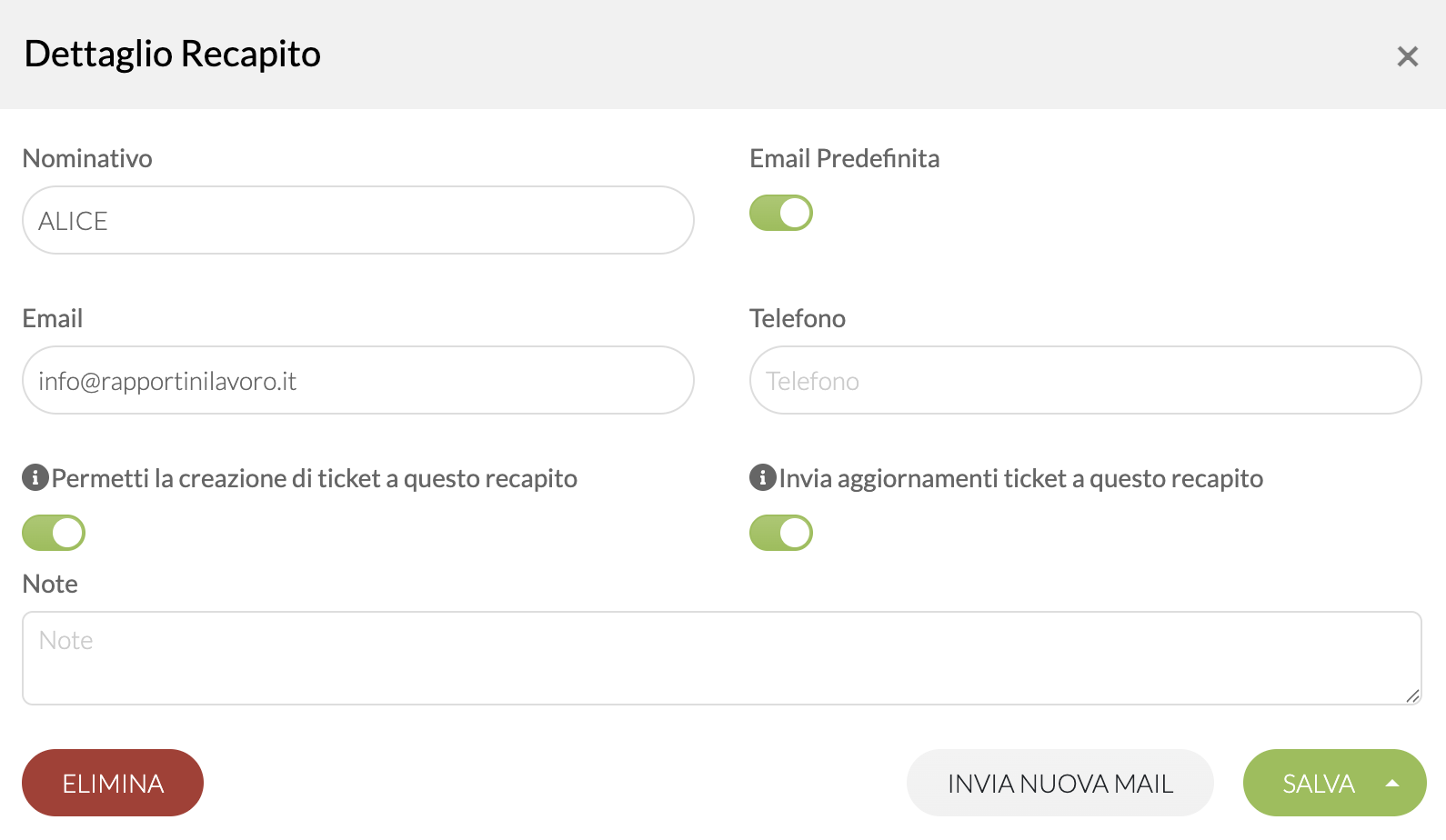This screenshot has height=840, width=1446.
Task: Click info icon beside Invia aggiornamenti ticket
Action: (763, 477)
